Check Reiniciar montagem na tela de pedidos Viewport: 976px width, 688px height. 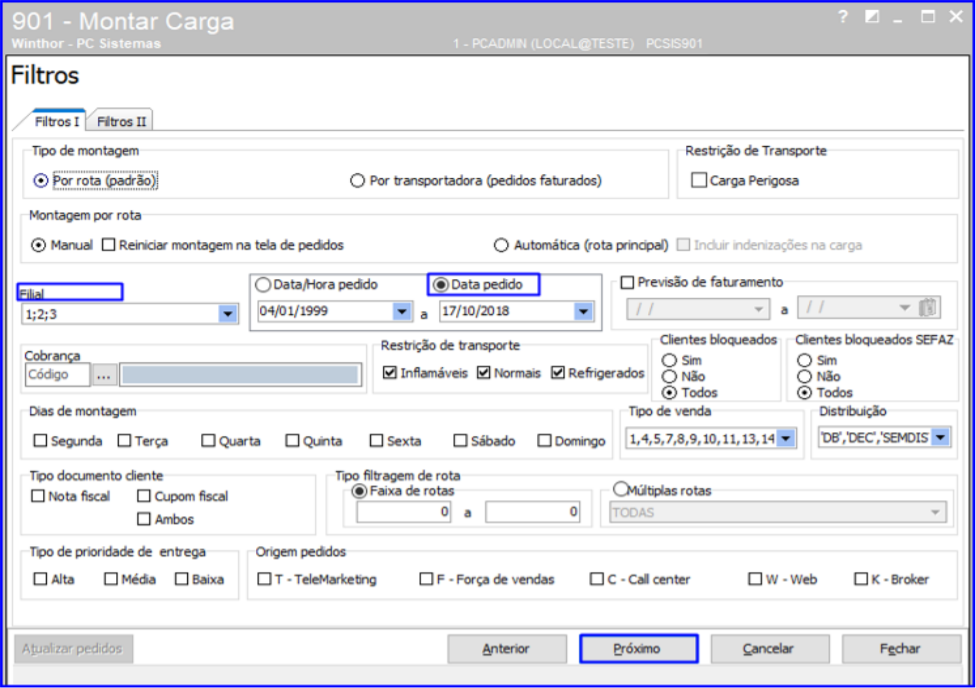pos(109,245)
